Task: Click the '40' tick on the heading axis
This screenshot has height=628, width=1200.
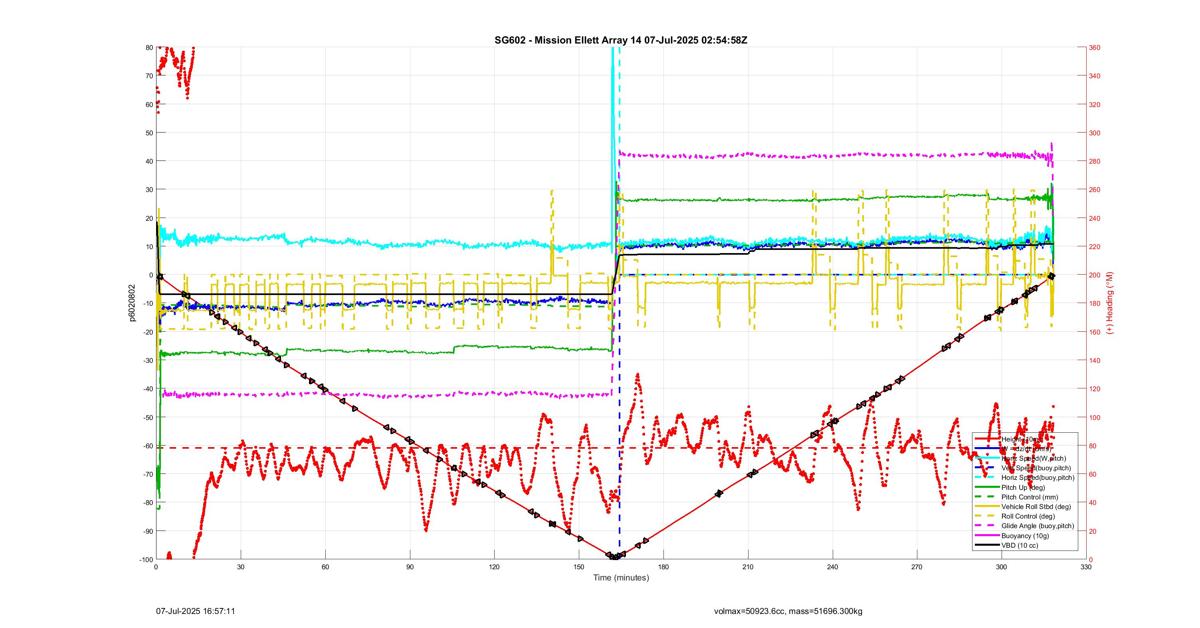Action: pyautogui.click(x=1093, y=502)
